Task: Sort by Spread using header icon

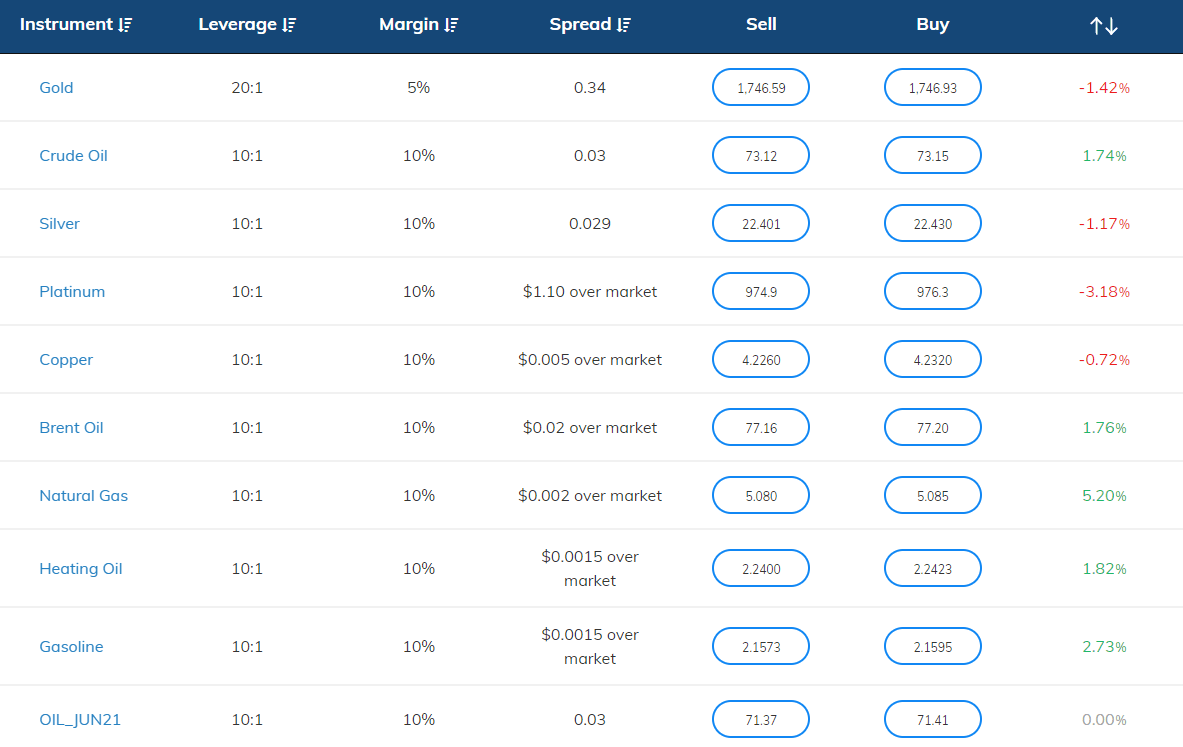Action: click(624, 25)
